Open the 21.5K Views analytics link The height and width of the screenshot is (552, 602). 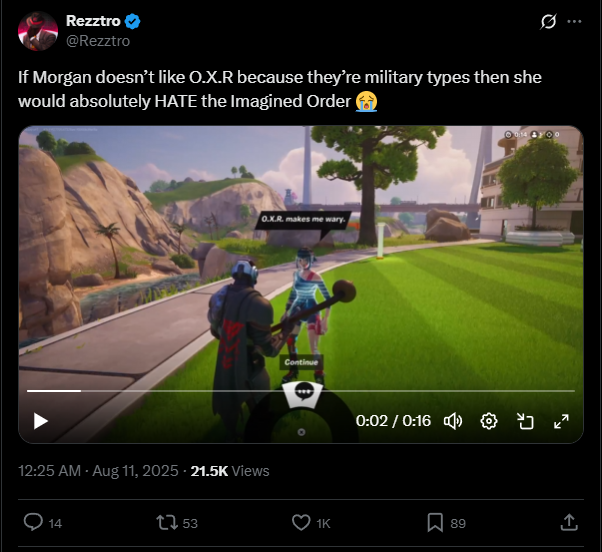[230, 471]
